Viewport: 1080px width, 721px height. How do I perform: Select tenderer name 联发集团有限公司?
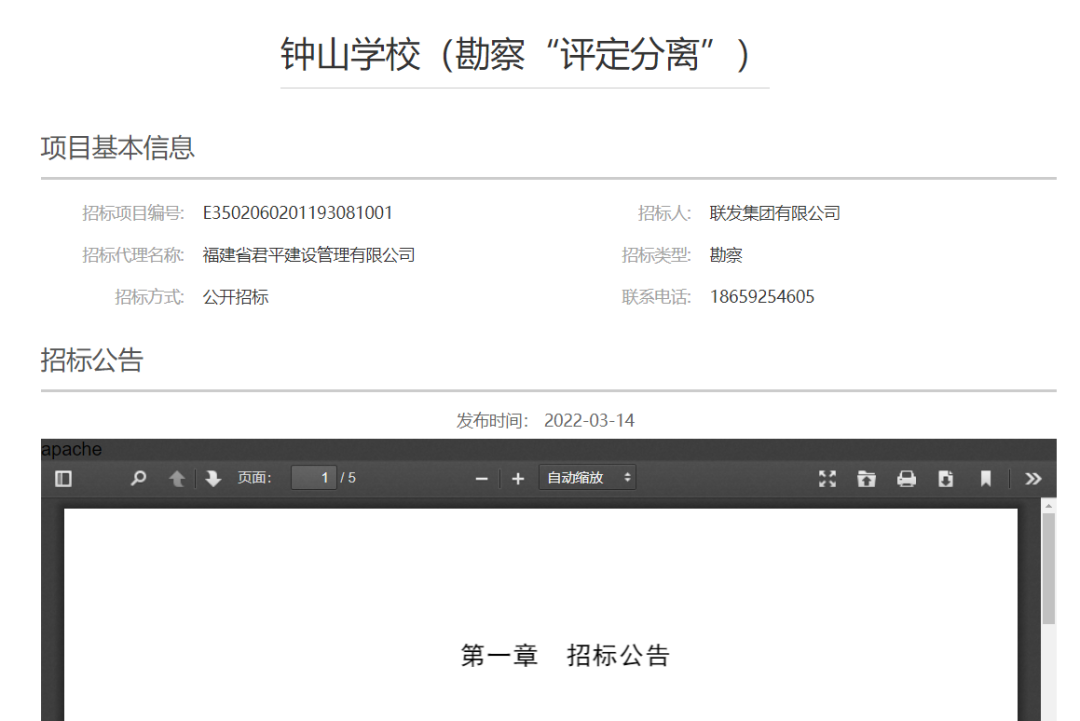[x=775, y=213]
